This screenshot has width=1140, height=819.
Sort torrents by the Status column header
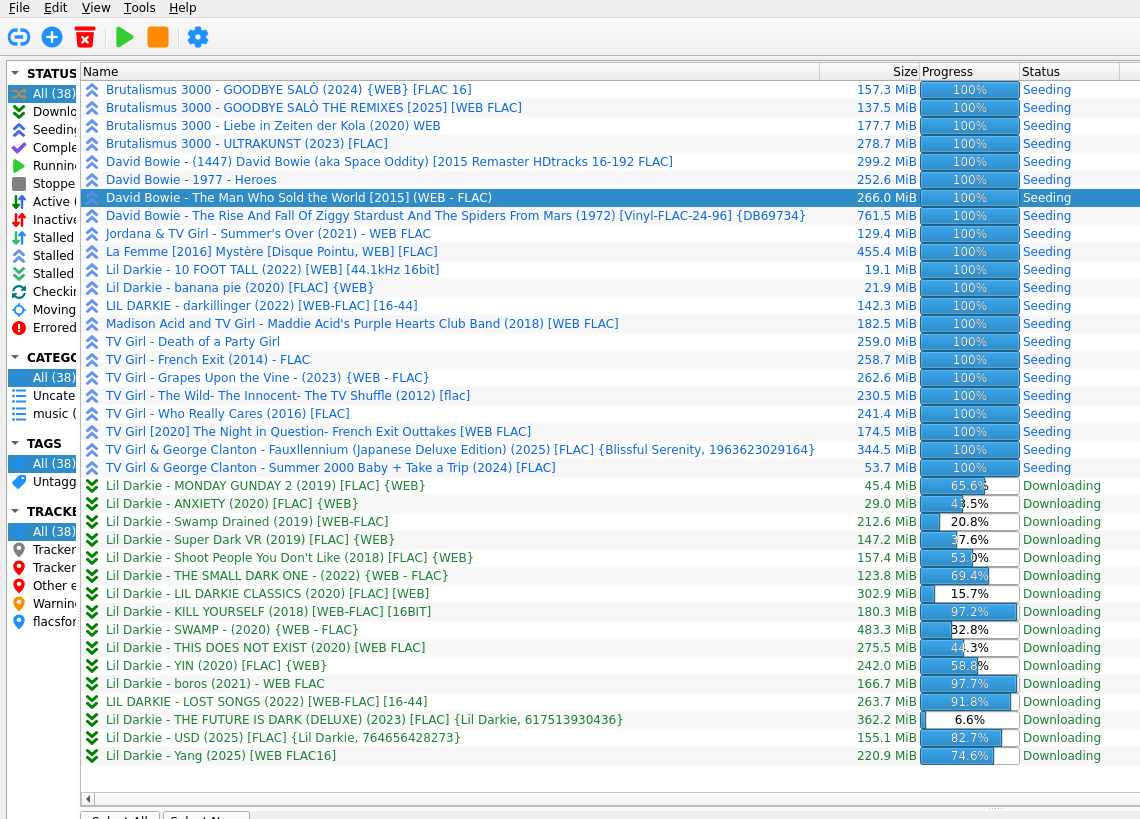pyautogui.click(x=1069, y=71)
